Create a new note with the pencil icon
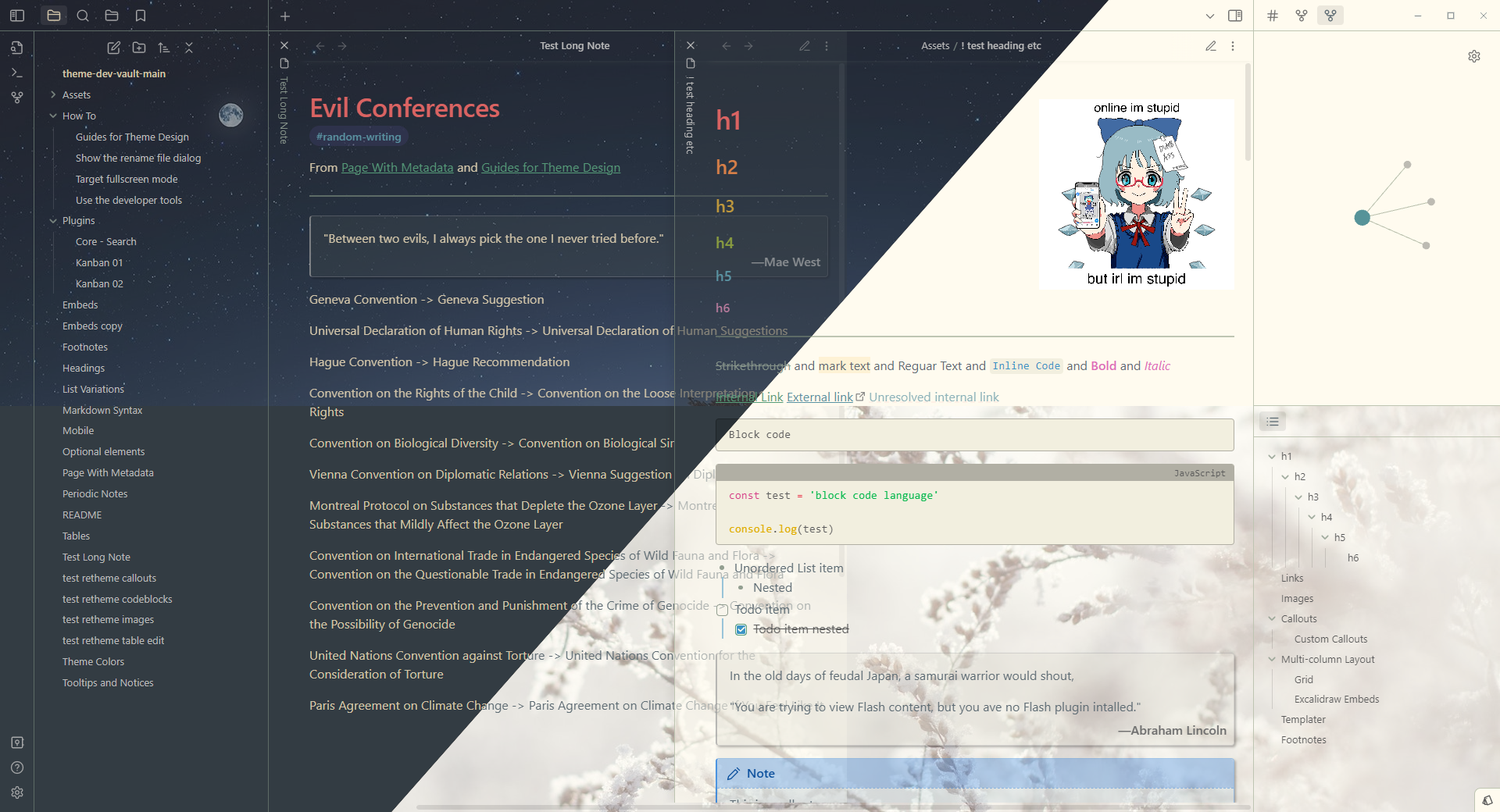1500x812 pixels. (114, 48)
